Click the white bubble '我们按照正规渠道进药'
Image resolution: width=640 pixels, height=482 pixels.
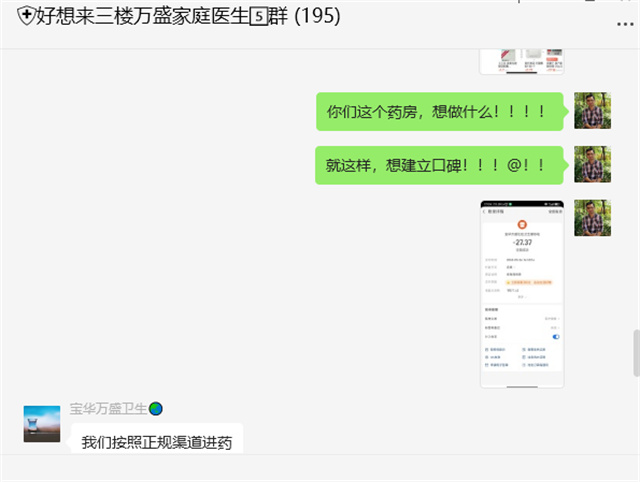[x=157, y=442]
